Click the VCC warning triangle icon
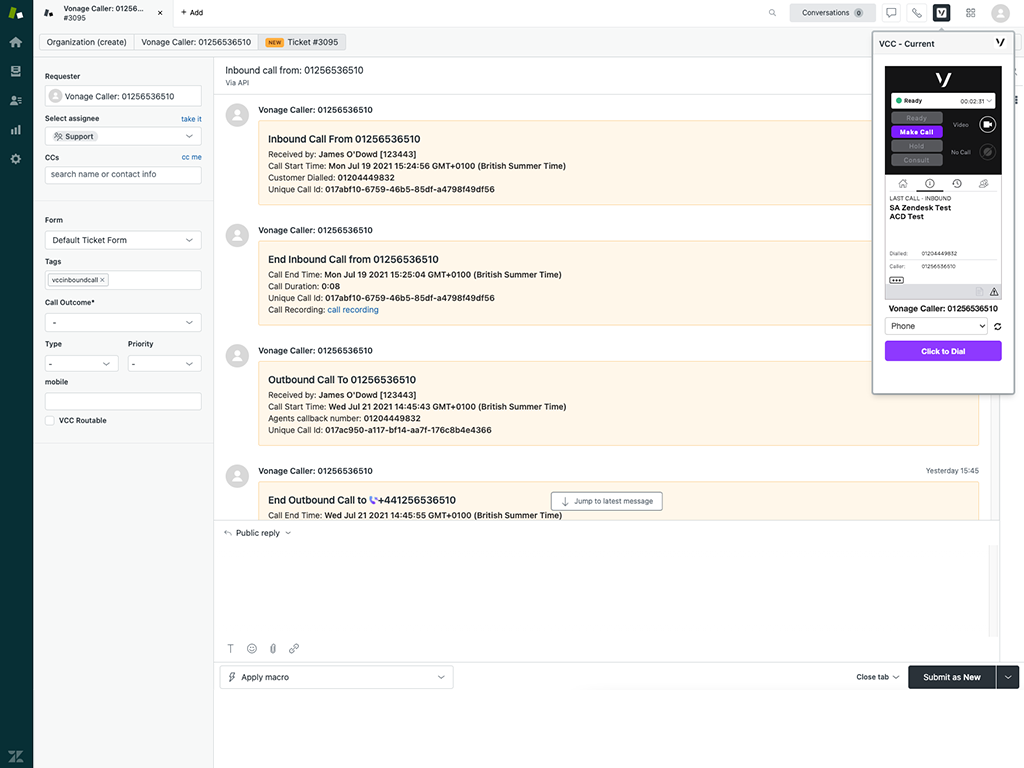Image resolution: width=1024 pixels, height=768 pixels. (x=994, y=292)
